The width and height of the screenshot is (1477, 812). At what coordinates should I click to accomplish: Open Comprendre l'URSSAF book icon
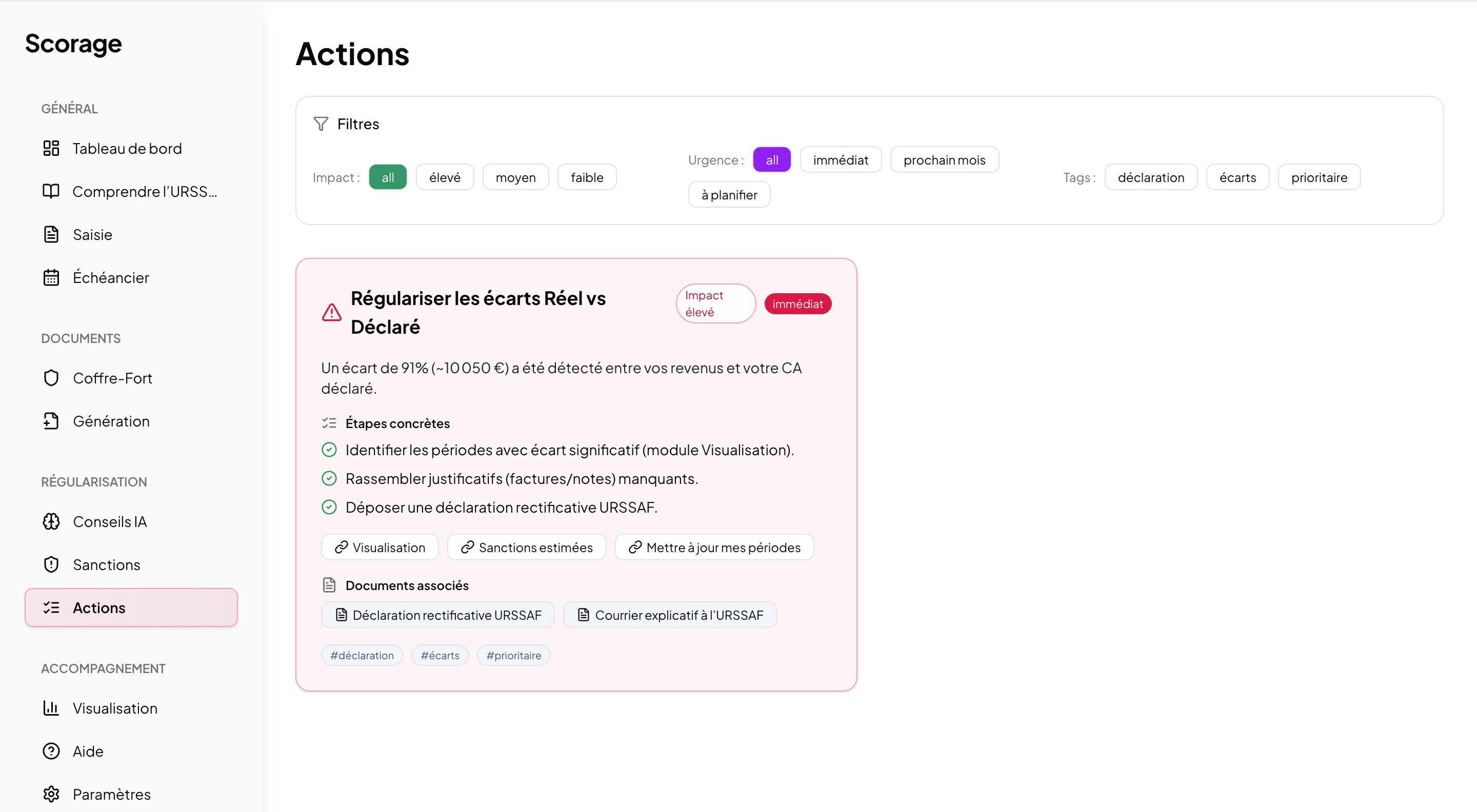pyautogui.click(x=51, y=191)
